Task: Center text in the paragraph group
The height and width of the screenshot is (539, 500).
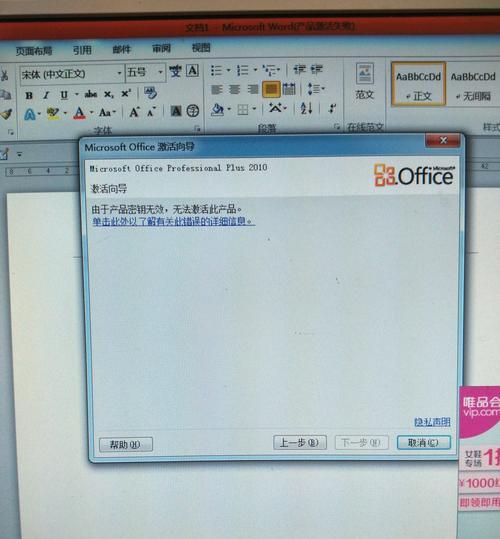Action: (x=235, y=90)
